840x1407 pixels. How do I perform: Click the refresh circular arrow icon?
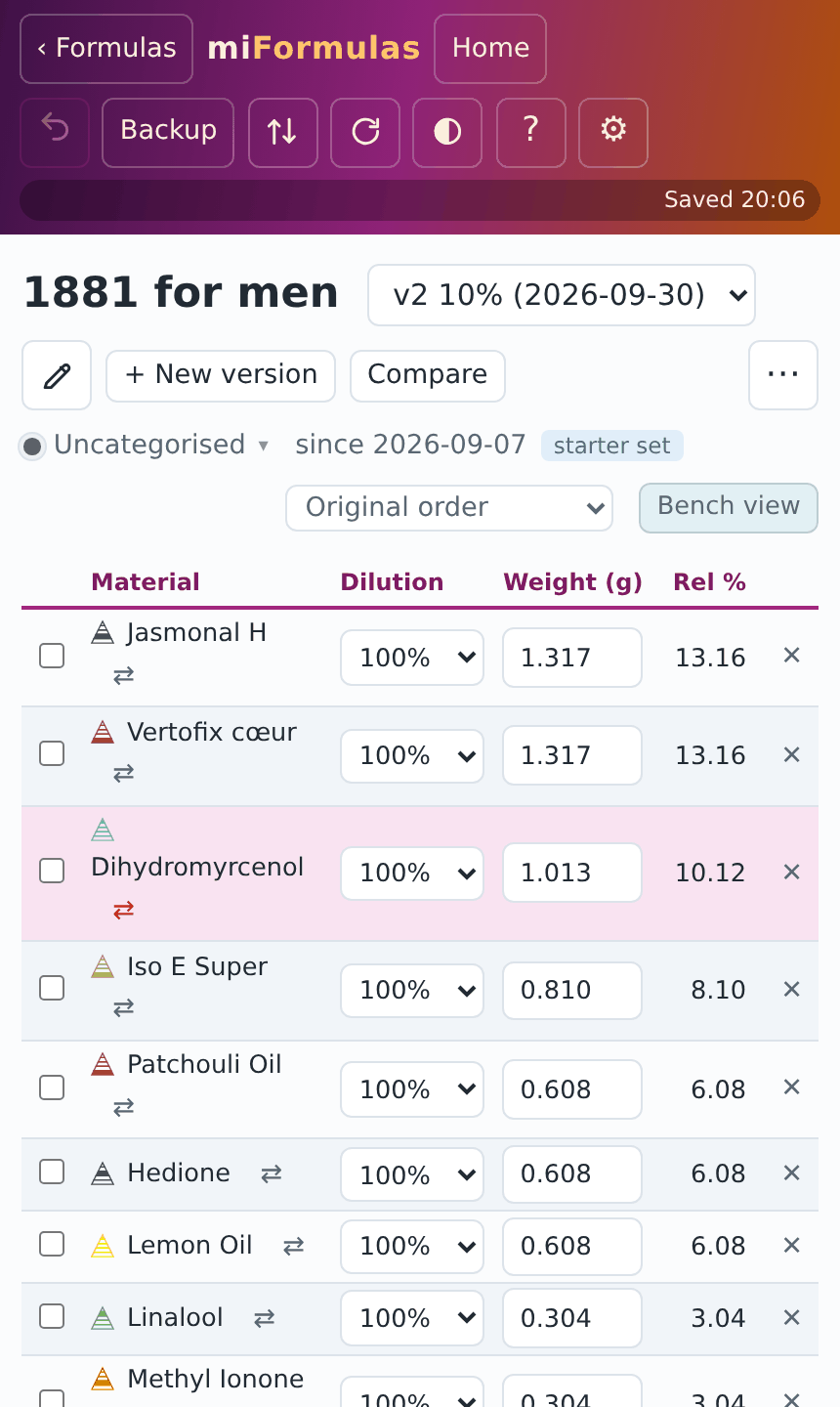coord(365,132)
